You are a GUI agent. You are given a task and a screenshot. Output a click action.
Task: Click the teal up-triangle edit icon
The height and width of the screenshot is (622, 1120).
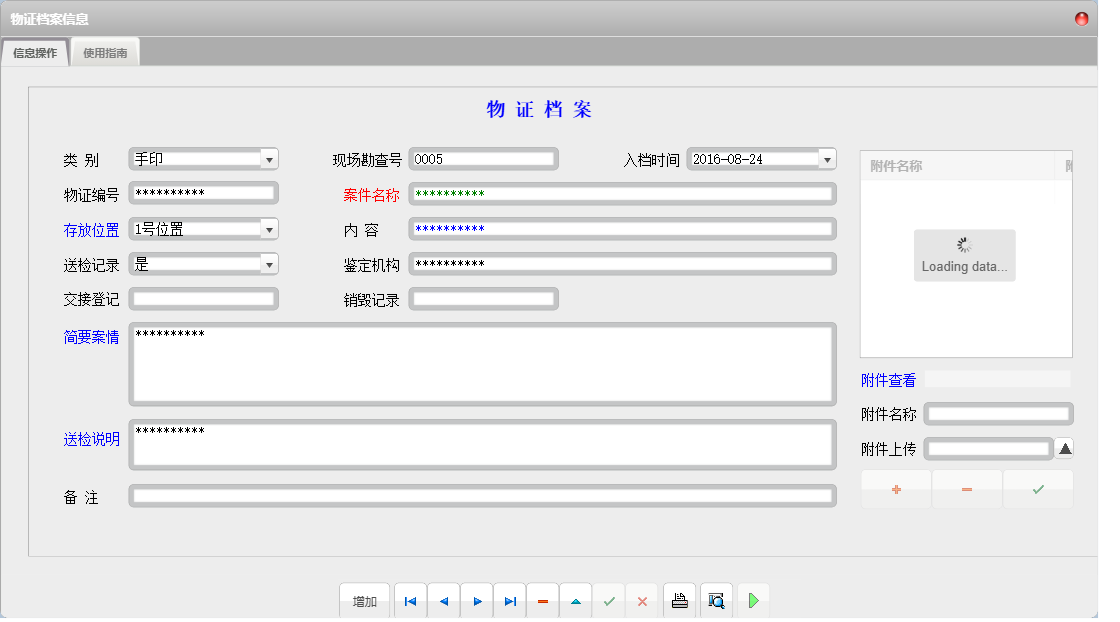(x=576, y=601)
